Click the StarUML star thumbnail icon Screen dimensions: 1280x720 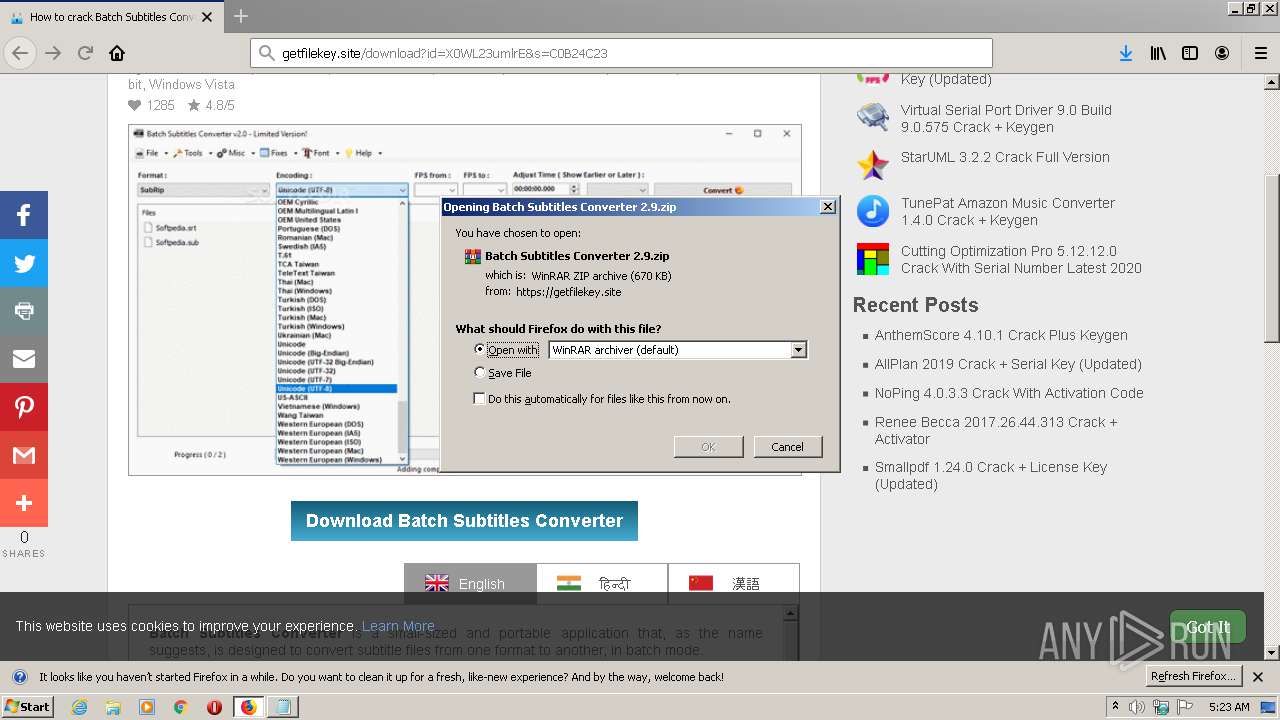[873, 164]
